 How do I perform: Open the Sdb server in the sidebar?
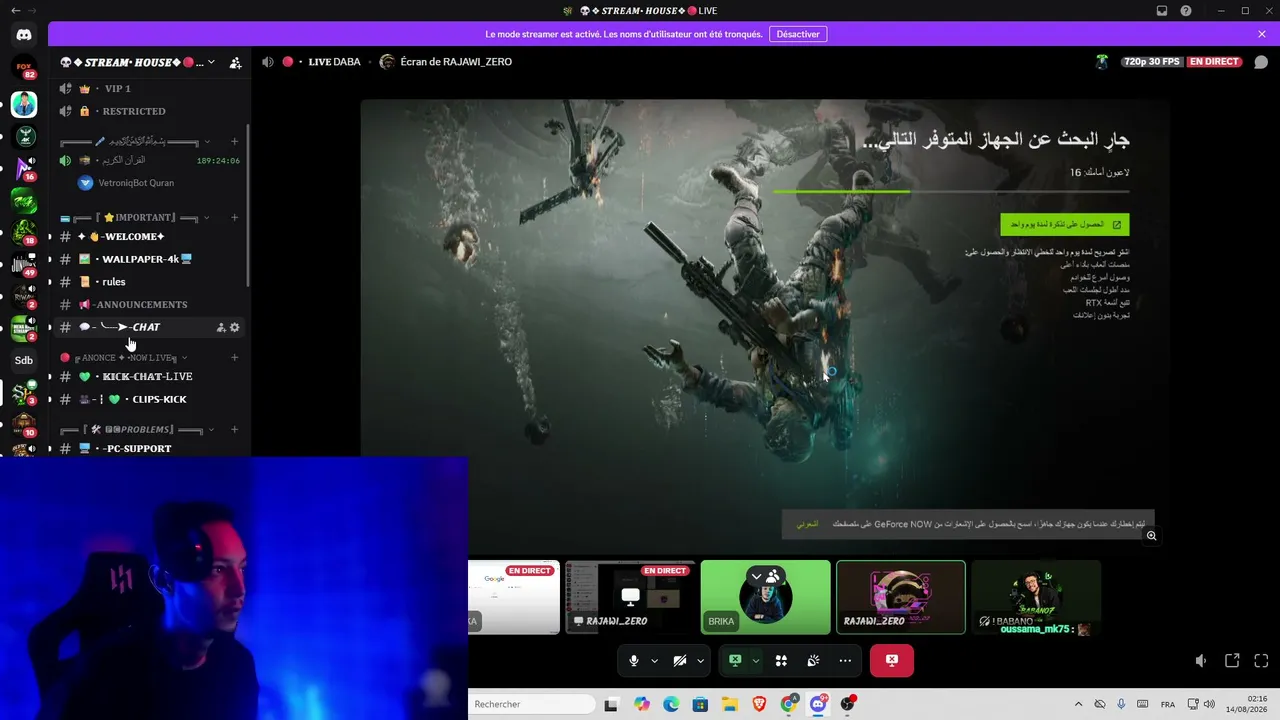(x=24, y=360)
